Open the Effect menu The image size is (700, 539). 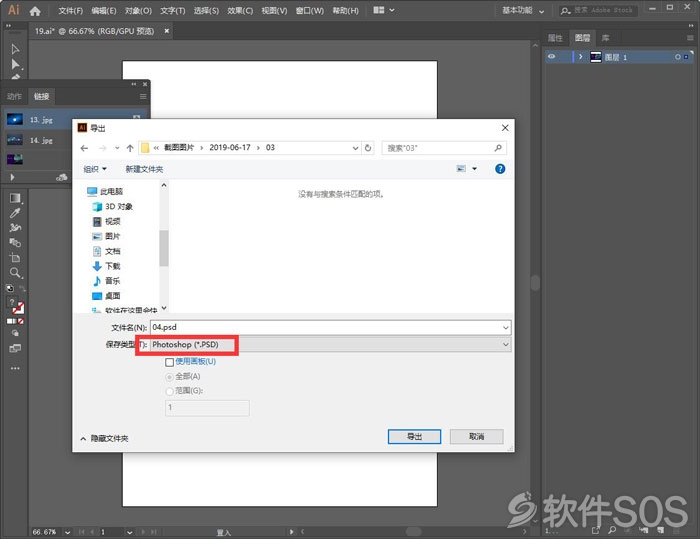click(x=240, y=10)
